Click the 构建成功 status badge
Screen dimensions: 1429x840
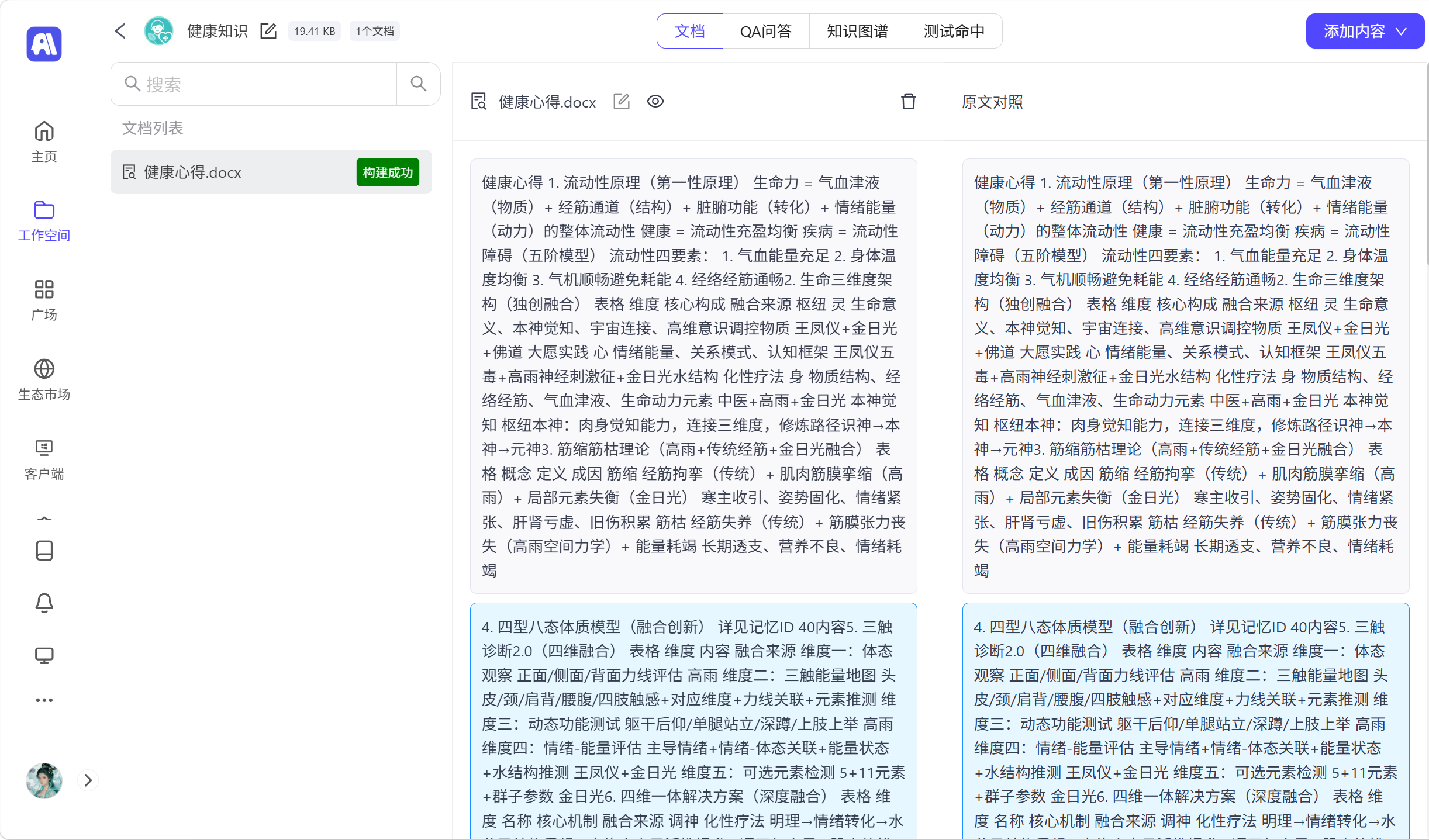click(388, 172)
